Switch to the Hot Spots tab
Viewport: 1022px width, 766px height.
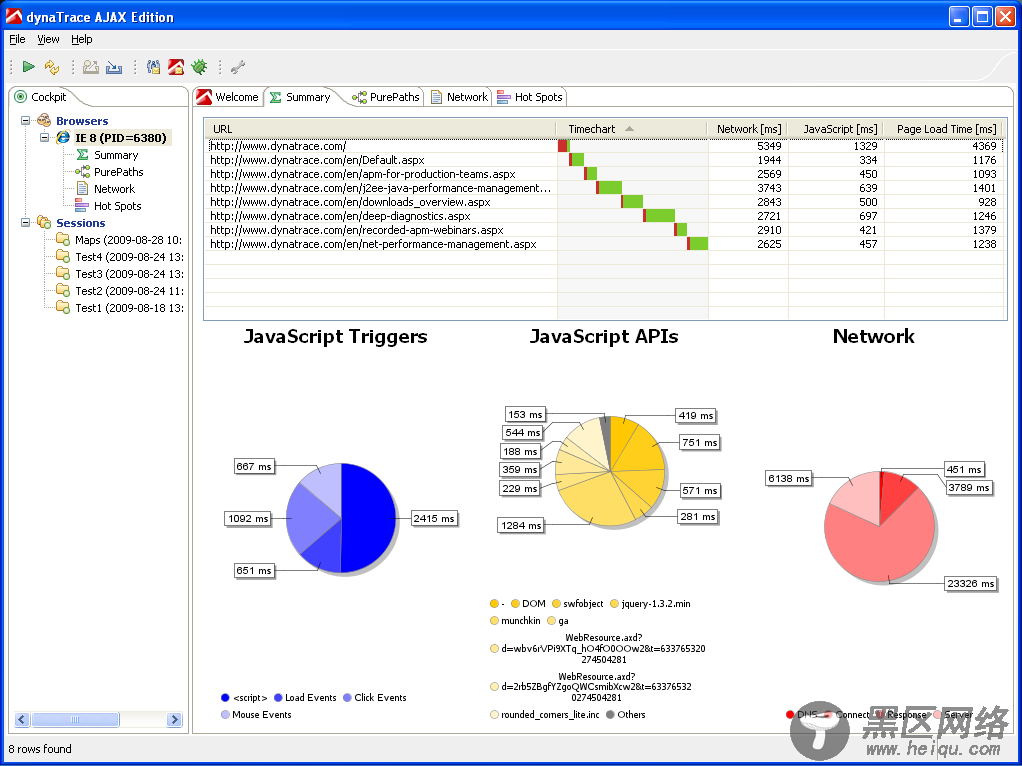[530, 97]
